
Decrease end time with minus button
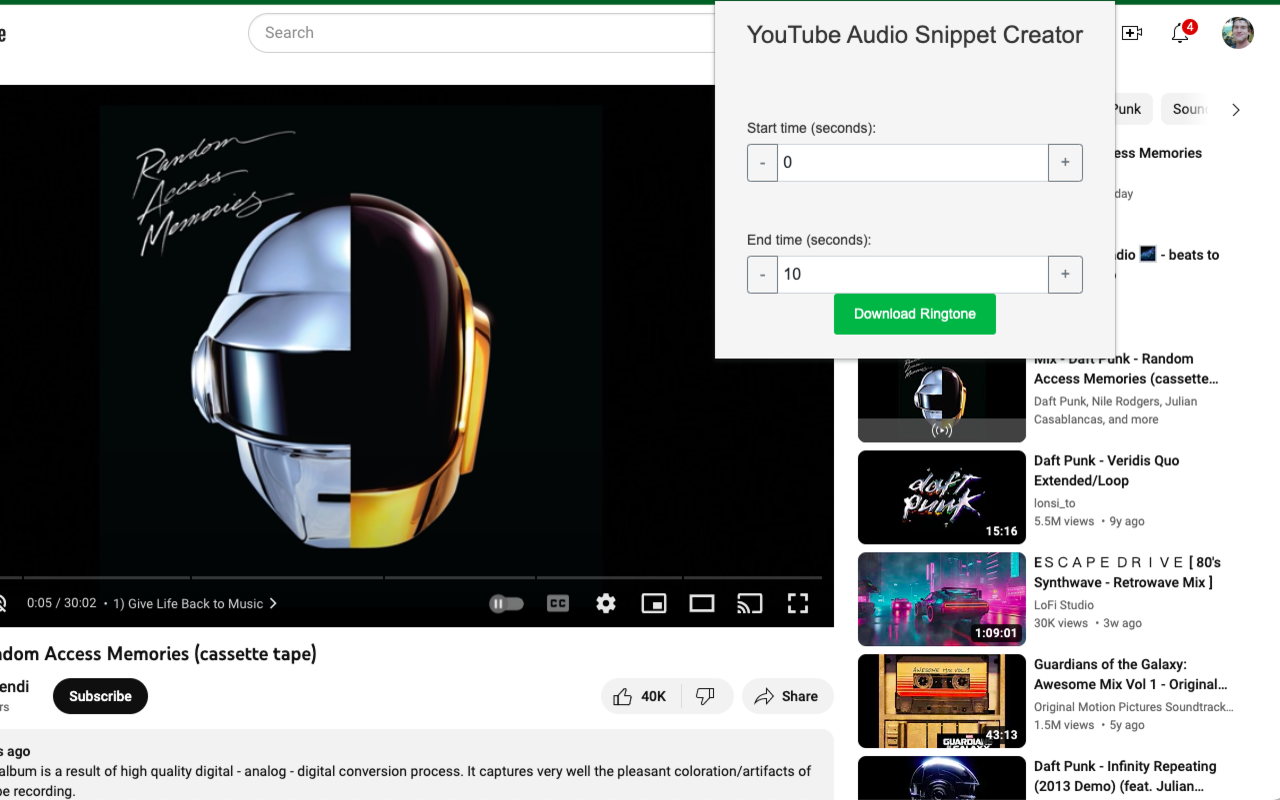pyautogui.click(x=762, y=275)
